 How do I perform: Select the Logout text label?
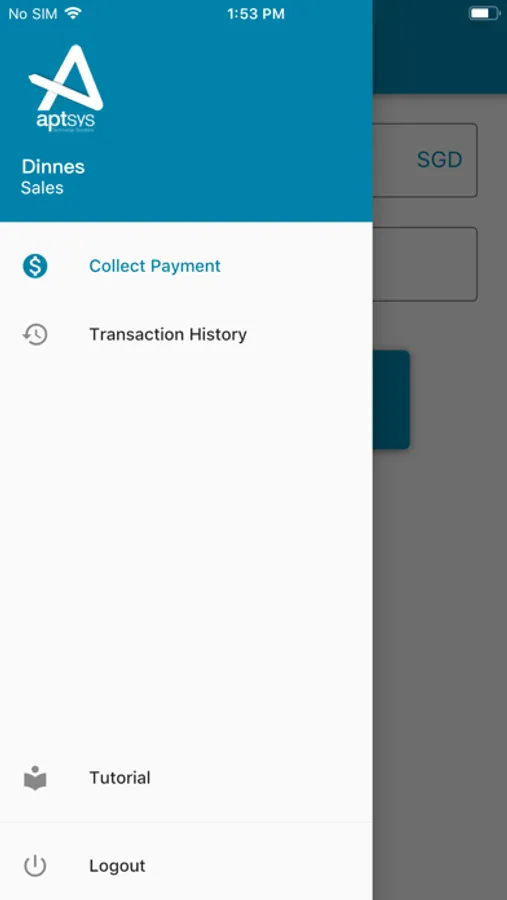117,866
